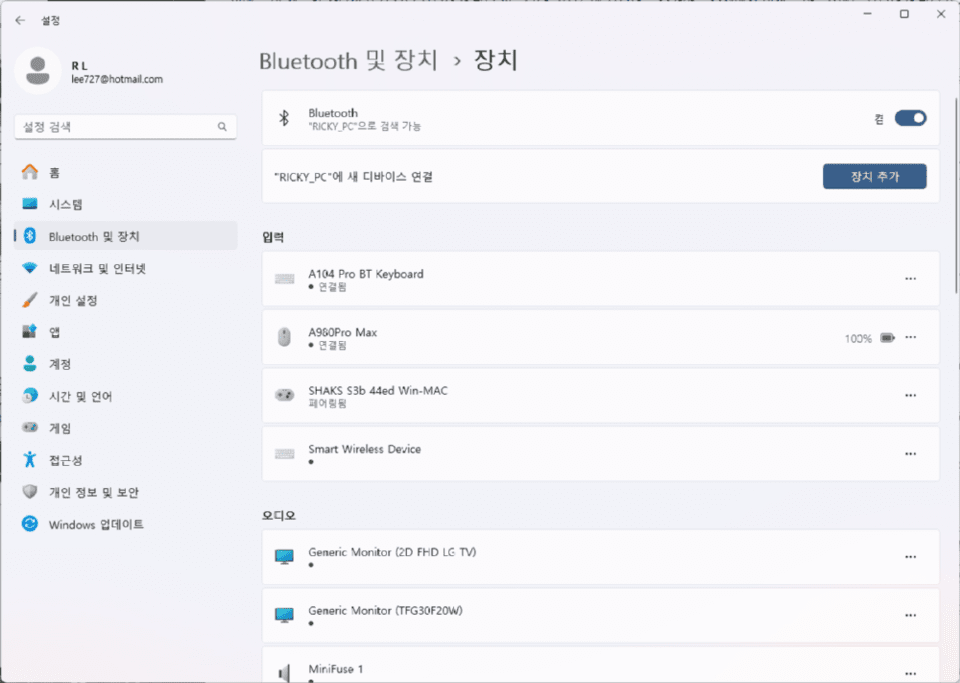Click the 설정 검색 search field
This screenshot has height=683, width=960.
(126, 127)
